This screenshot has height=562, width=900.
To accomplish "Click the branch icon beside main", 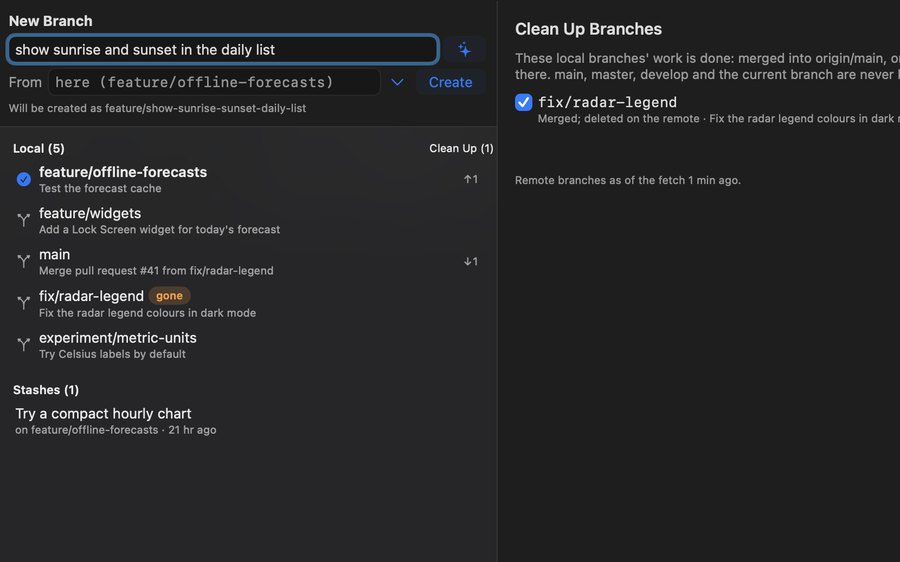I will pyautogui.click(x=24, y=261).
